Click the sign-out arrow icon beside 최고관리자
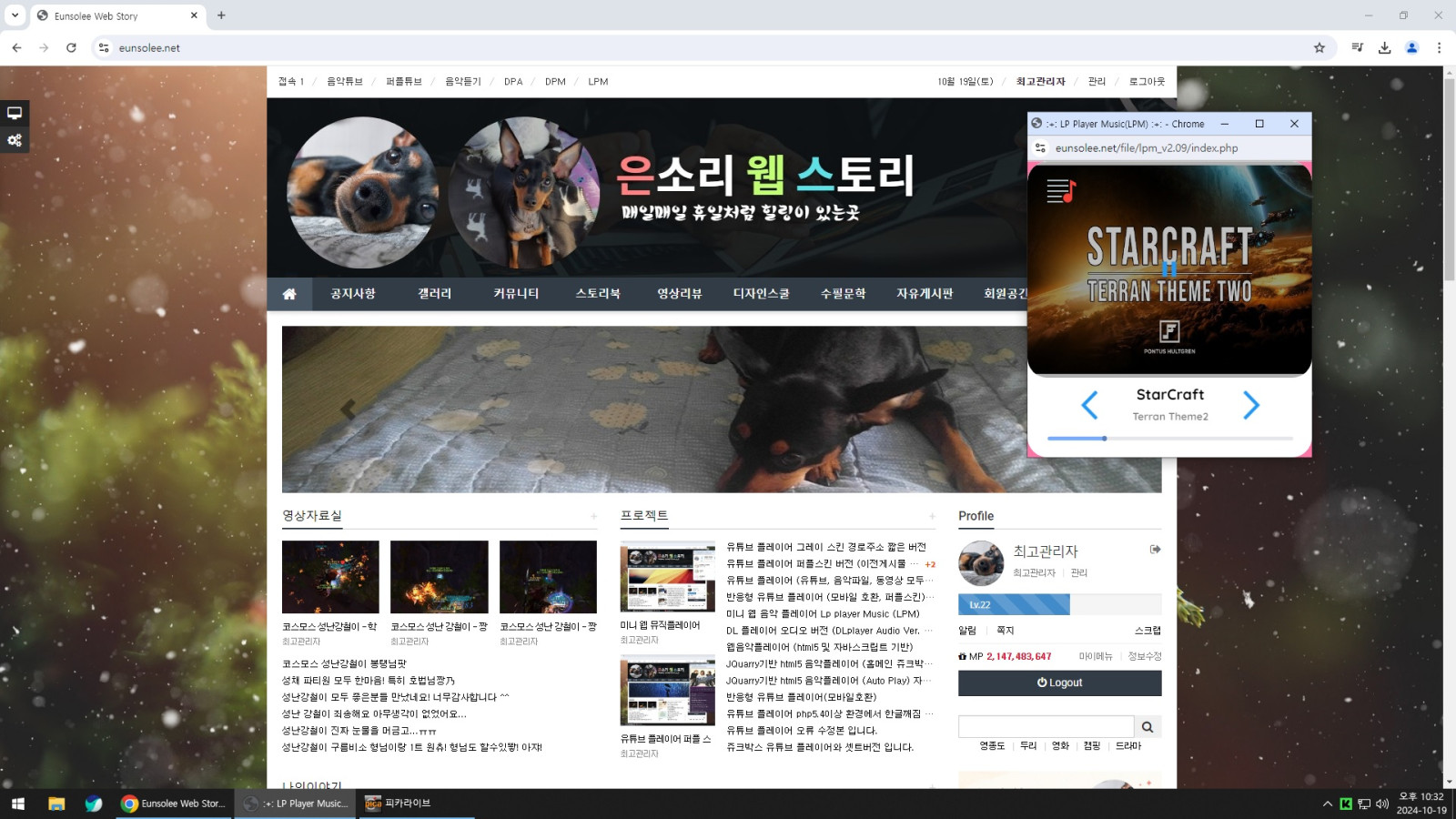The width and height of the screenshot is (1456, 819). pyautogui.click(x=1156, y=549)
